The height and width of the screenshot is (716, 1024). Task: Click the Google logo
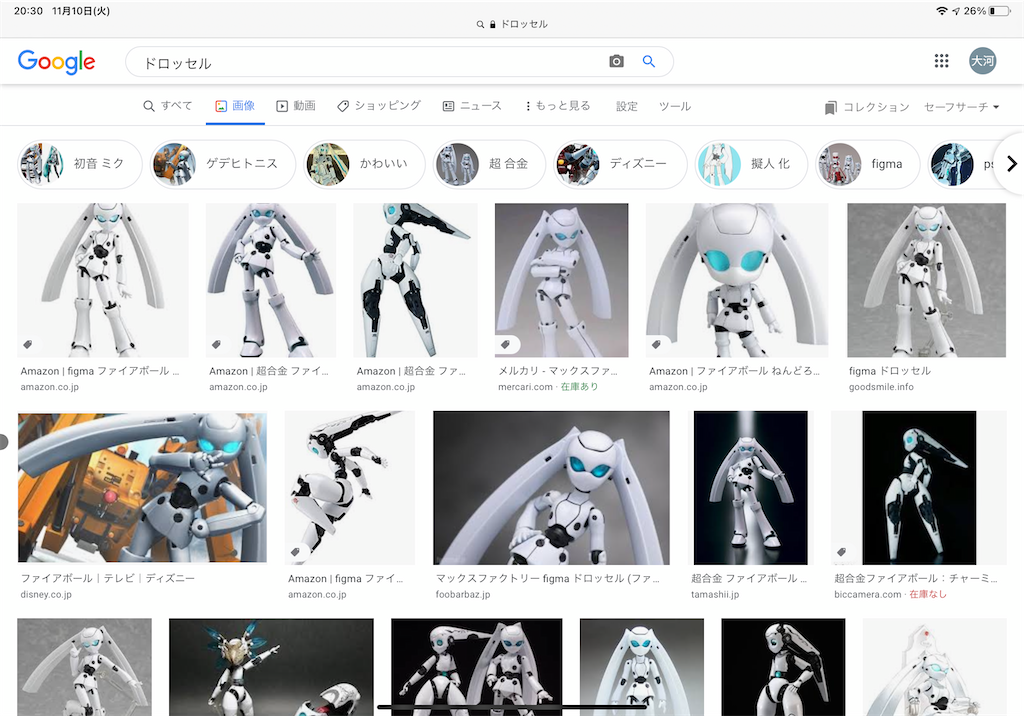coord(56,62)
